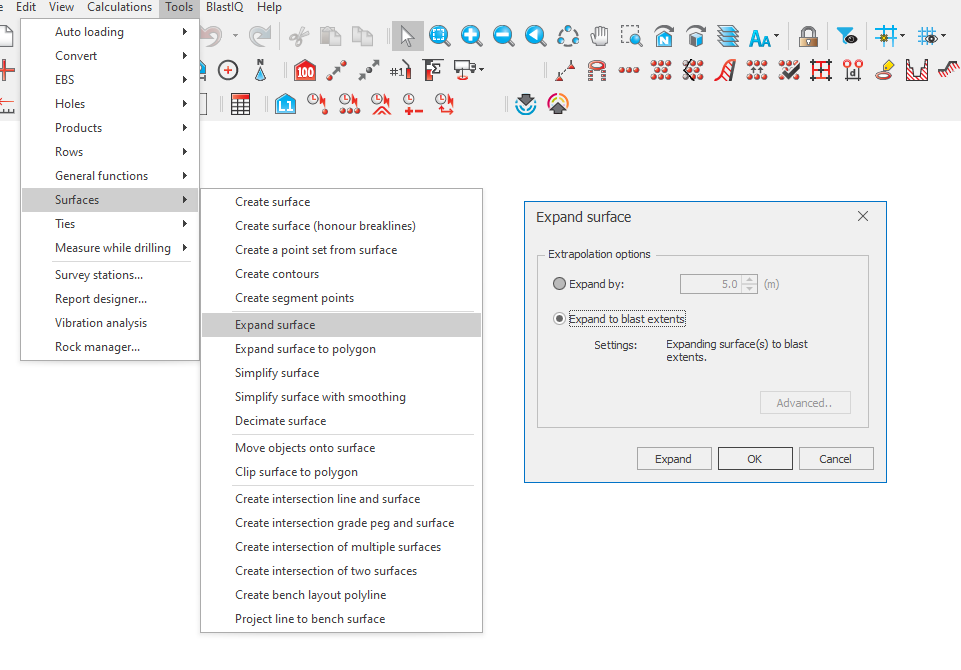Click the zoom out magnifier icon
This screenshot has width=961, height=670.
(503, 36)
